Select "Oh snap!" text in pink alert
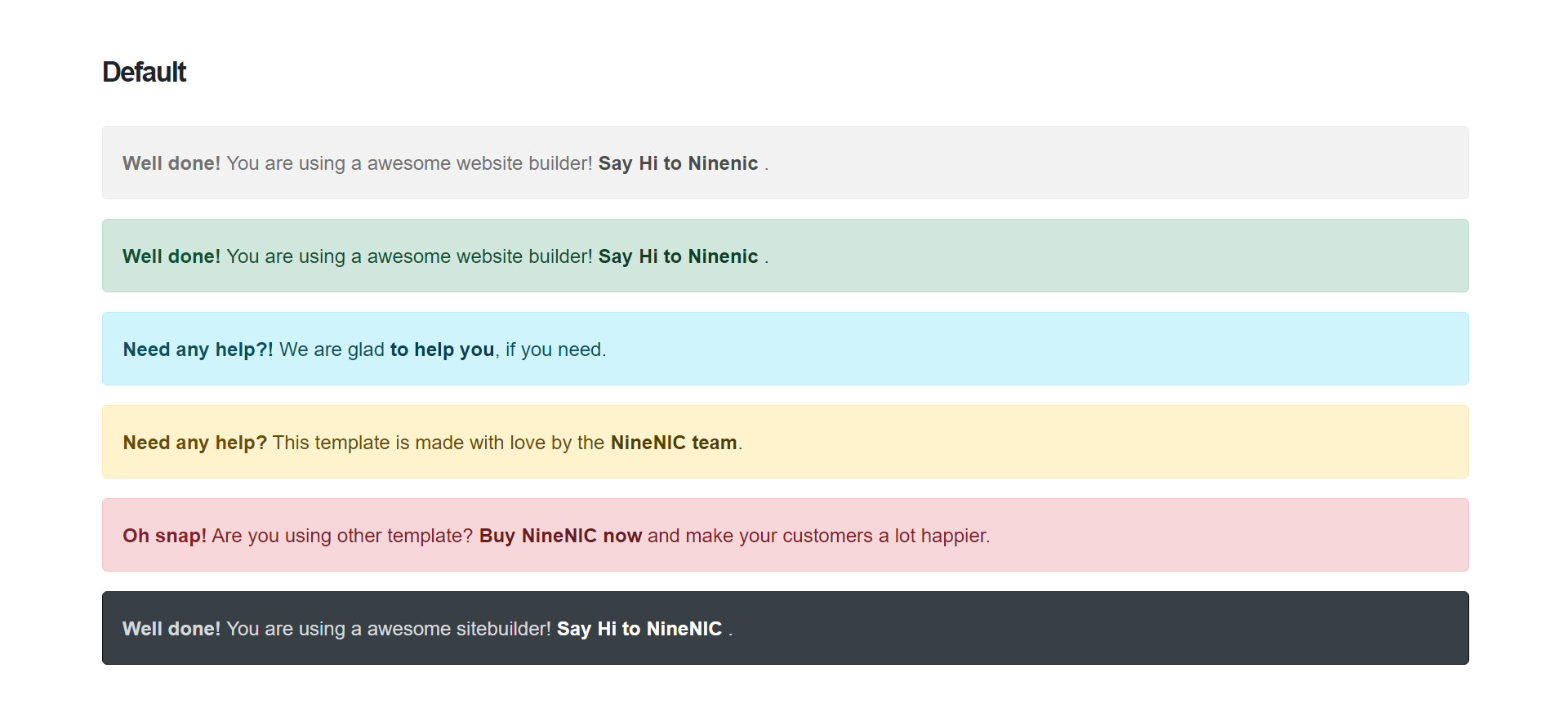 pyautogui.click(x=164, y=536)
